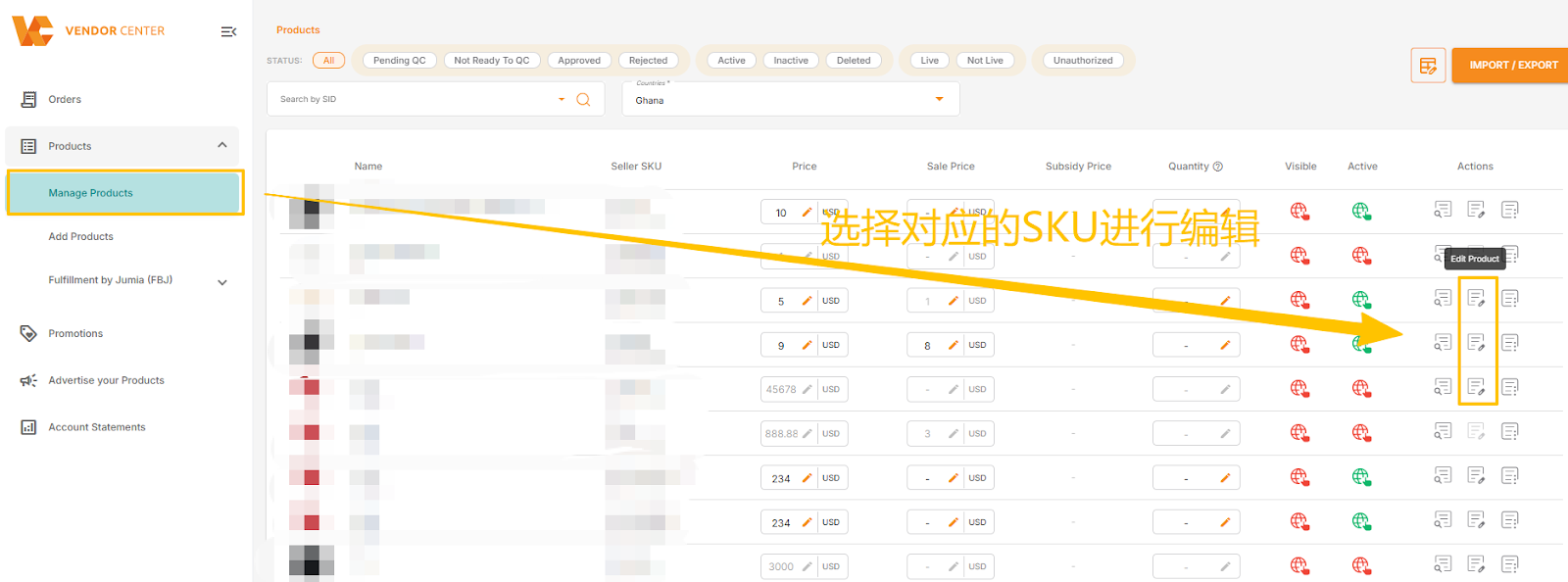Click the price pencil icon in the first row

(807, 213)
